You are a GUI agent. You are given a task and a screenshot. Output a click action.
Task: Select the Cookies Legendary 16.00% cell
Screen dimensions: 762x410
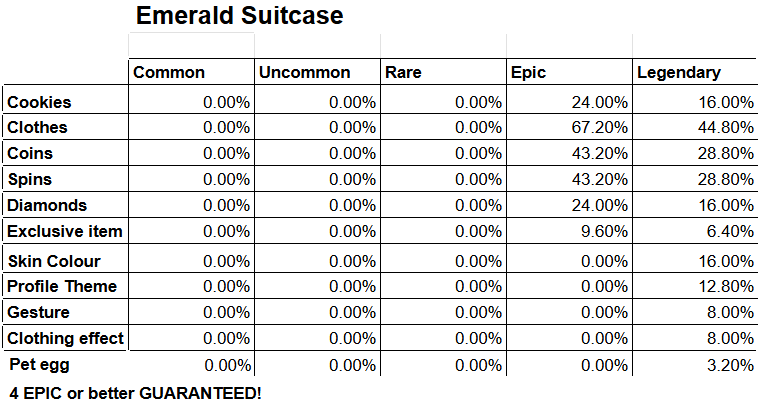coord(726,102)
